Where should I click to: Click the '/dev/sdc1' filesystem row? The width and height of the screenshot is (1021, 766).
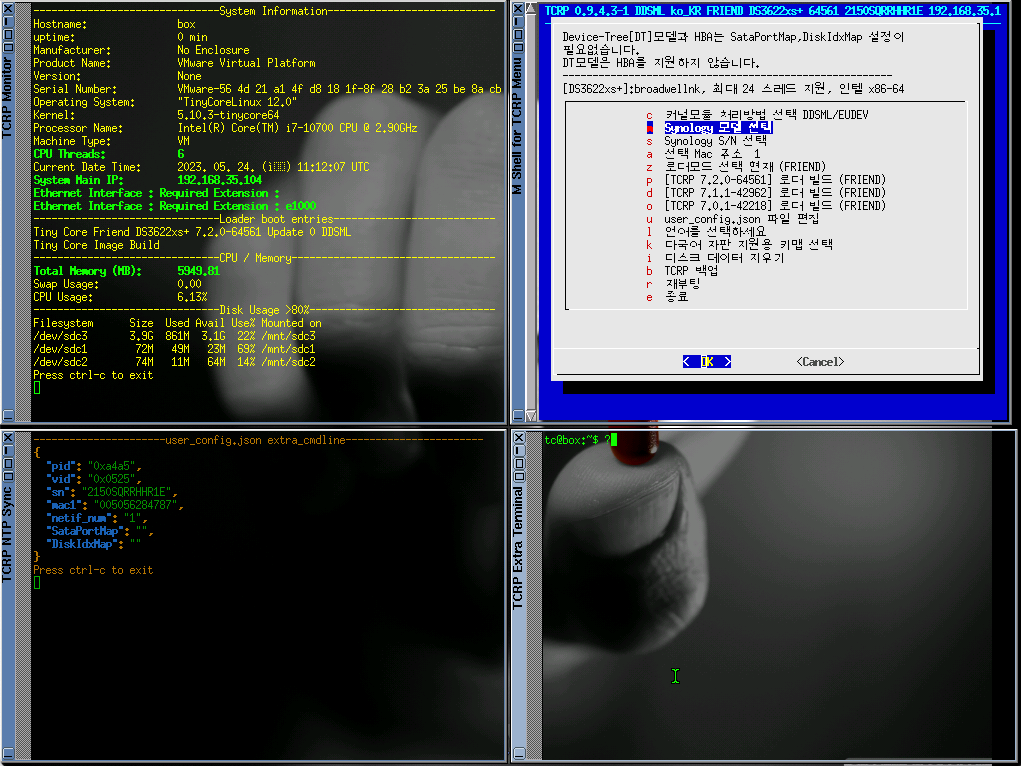175,349
